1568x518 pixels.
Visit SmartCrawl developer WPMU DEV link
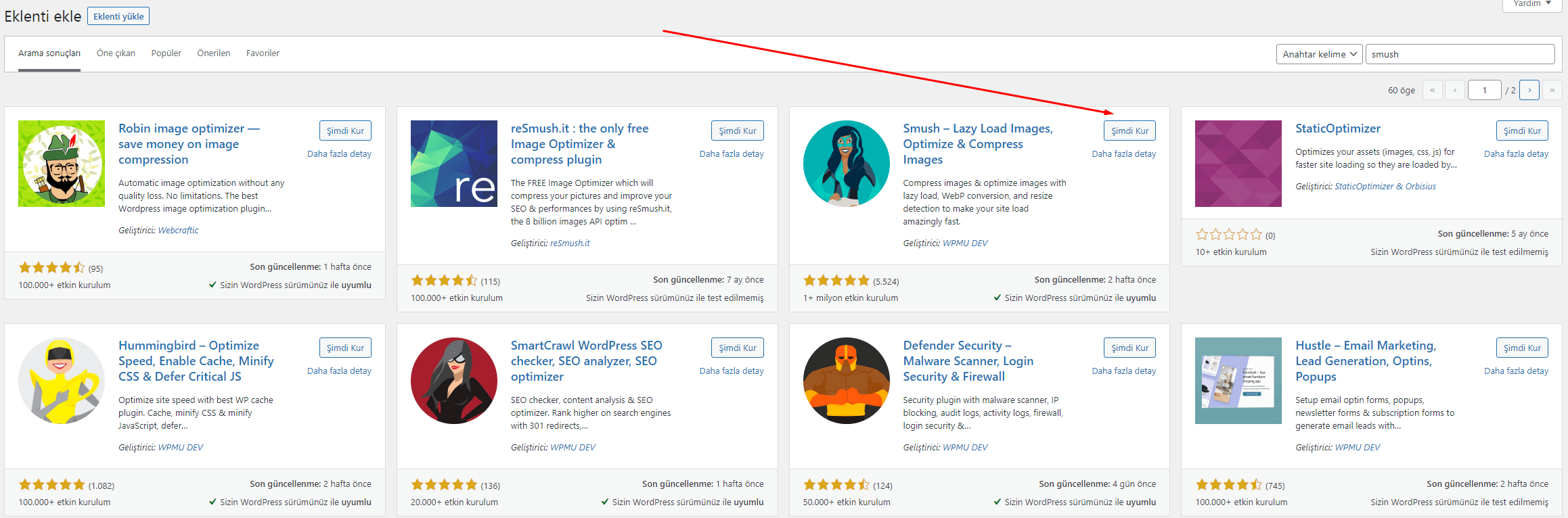click(x=573, y=448)
